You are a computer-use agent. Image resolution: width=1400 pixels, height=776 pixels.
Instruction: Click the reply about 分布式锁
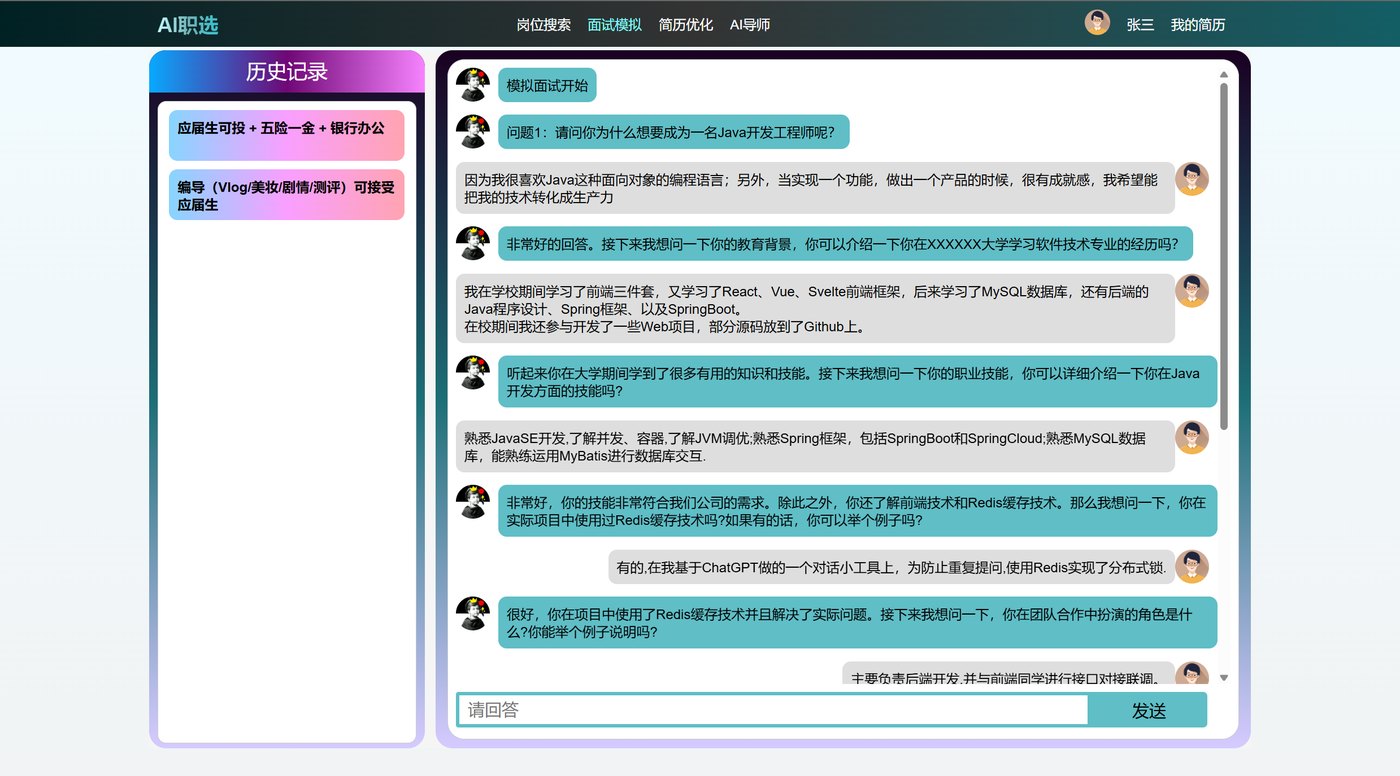[x=891, y=567]
